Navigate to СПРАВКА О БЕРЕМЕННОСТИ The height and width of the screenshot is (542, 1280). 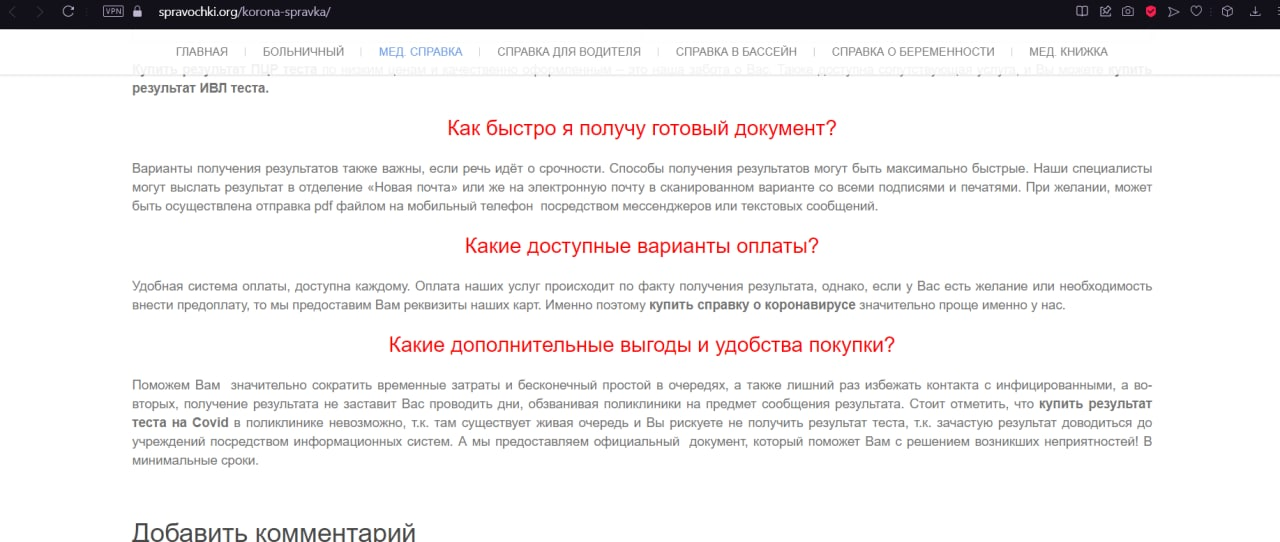click(x=913, y=52)
